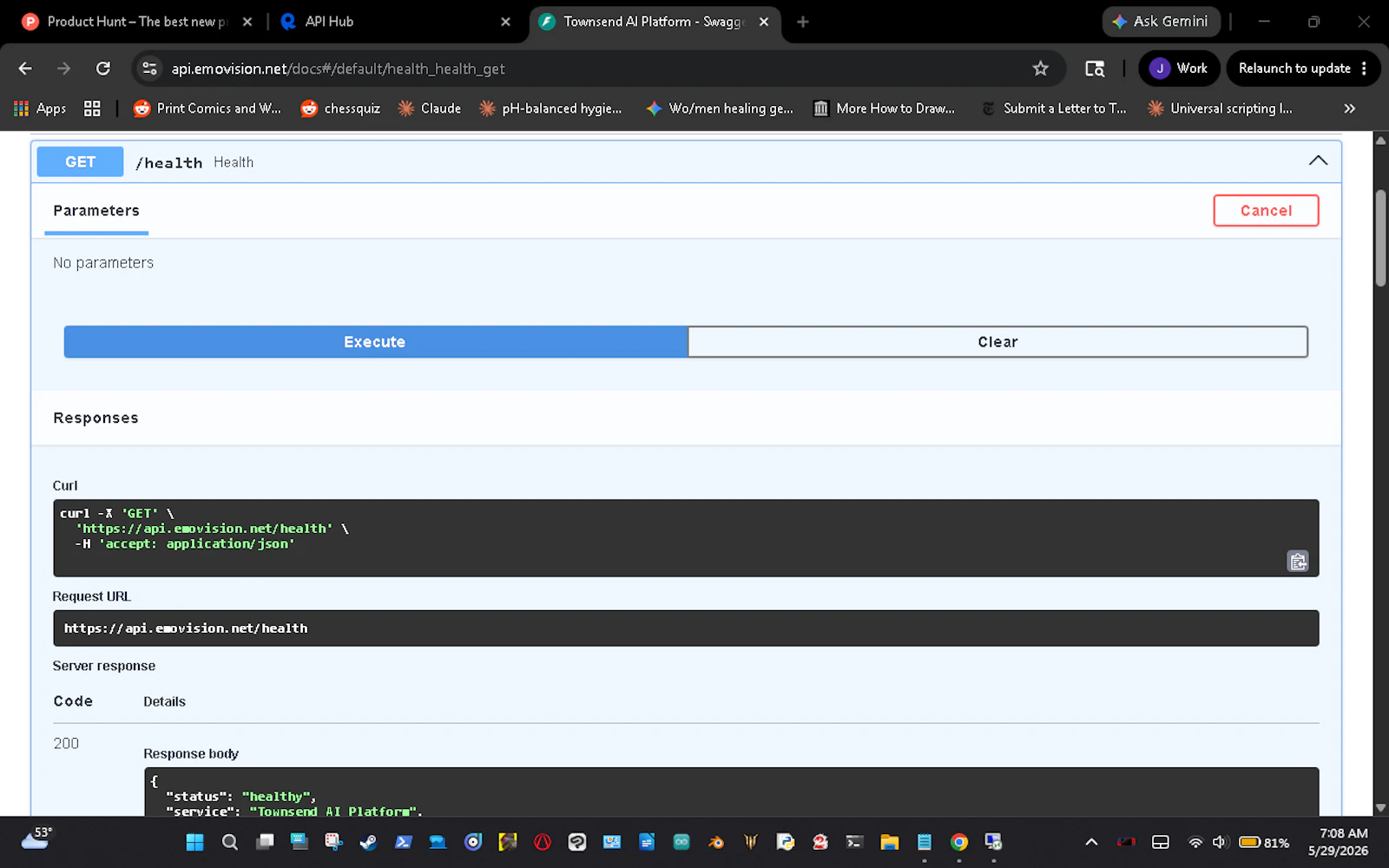Open Chrome's three-dot menu
The width and height of the screenshot is (1389, 868).
click(x=1365, y=69)
